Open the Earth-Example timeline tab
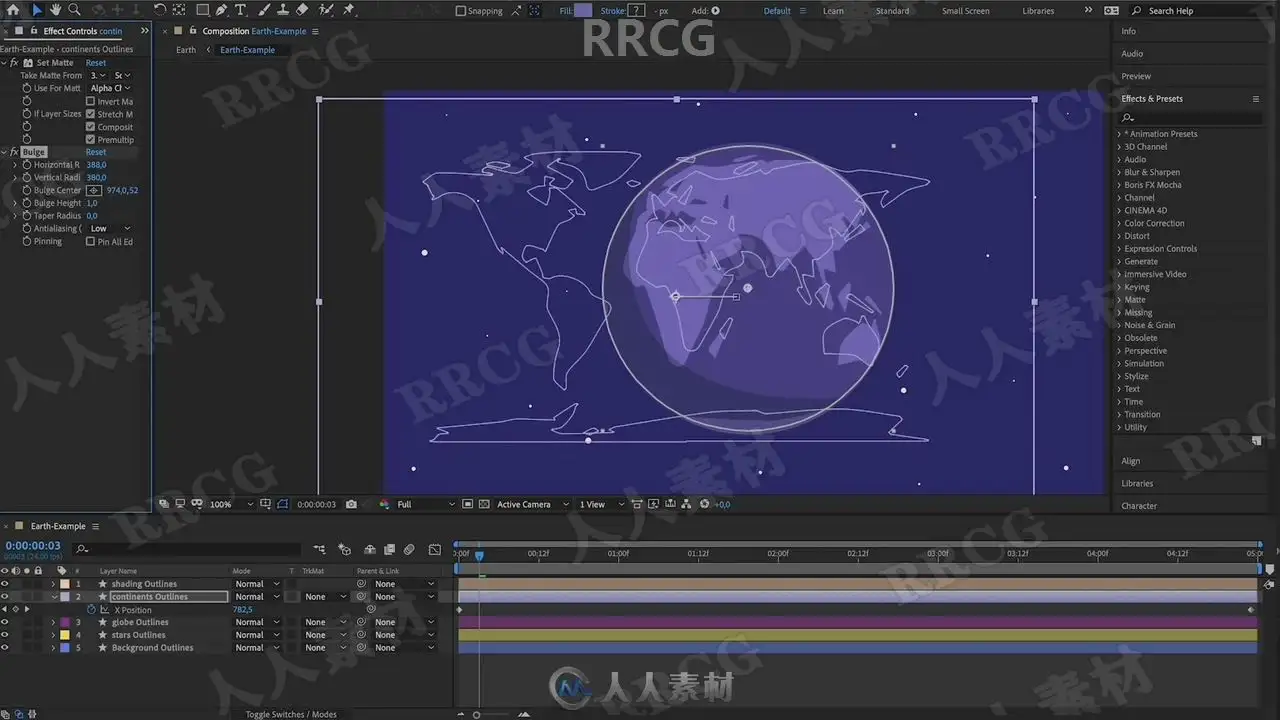The height and width of the screenshot is (720, 1280). 58,526
